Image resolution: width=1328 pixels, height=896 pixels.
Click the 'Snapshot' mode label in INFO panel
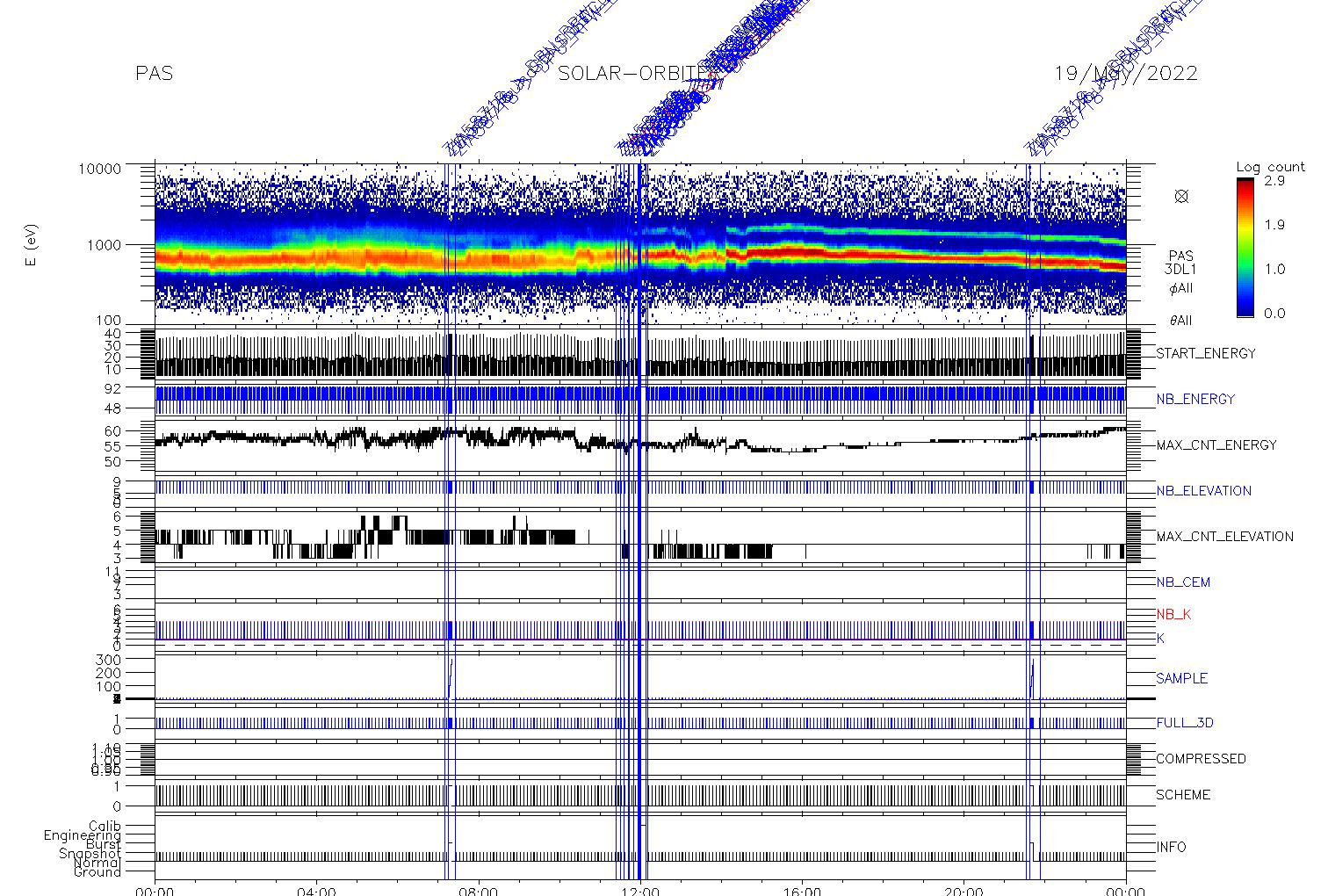coord(90,854)
